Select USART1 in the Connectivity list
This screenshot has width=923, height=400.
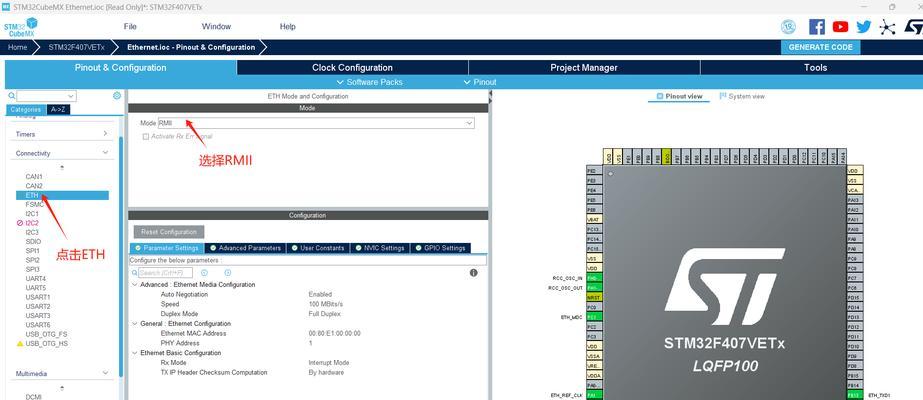[38, 297]
